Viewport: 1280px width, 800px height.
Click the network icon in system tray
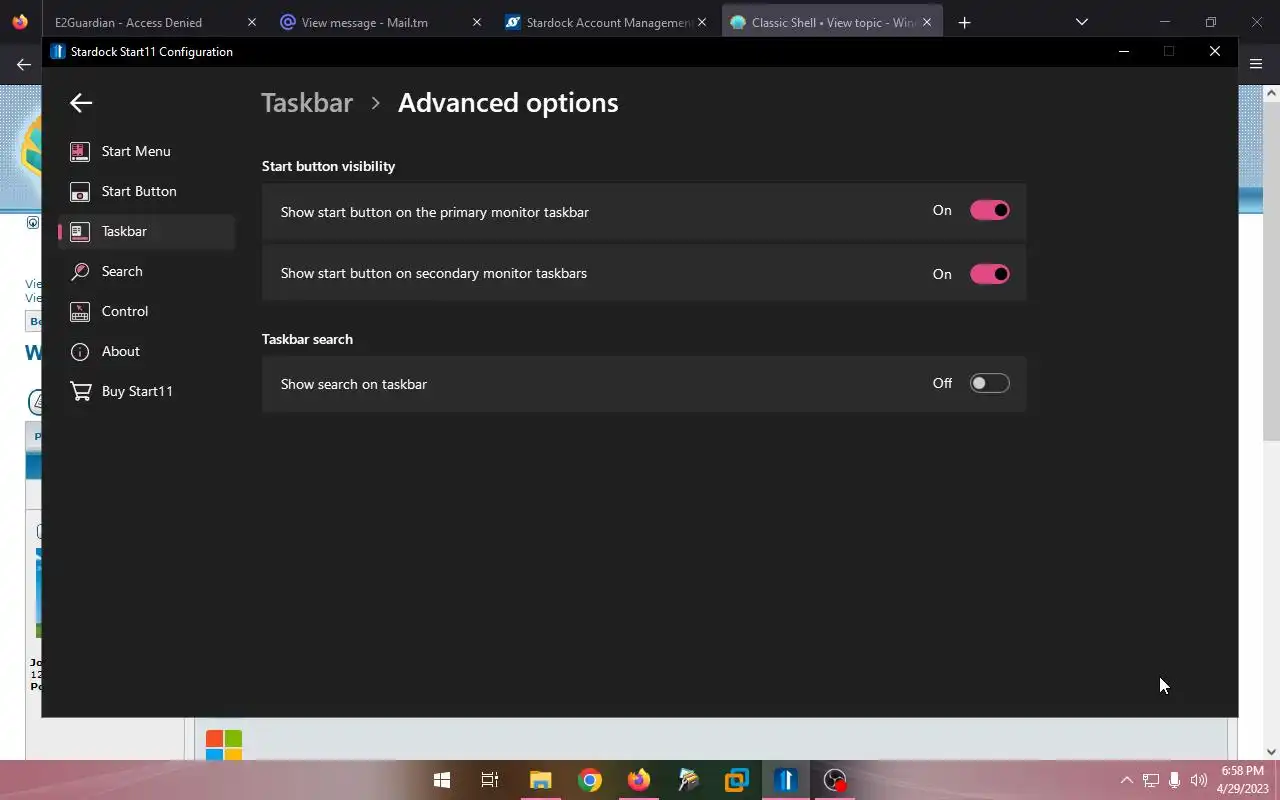(x=1151, y=780)
